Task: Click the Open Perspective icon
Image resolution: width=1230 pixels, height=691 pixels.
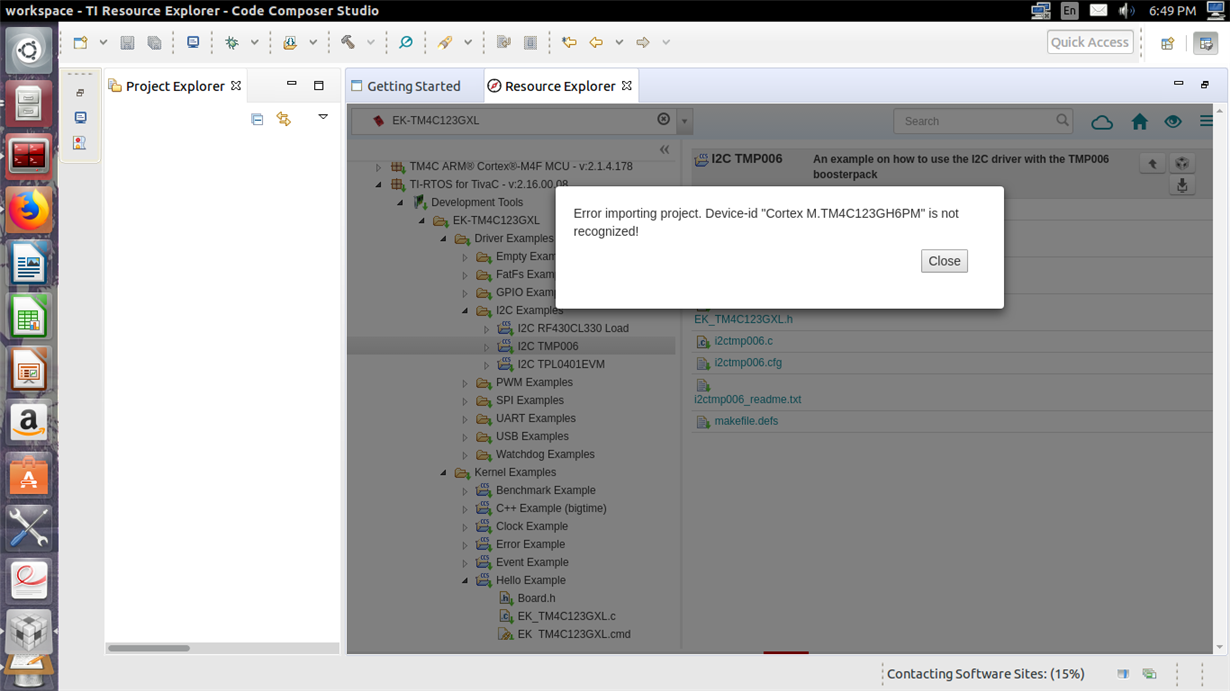Action: 1167,43
